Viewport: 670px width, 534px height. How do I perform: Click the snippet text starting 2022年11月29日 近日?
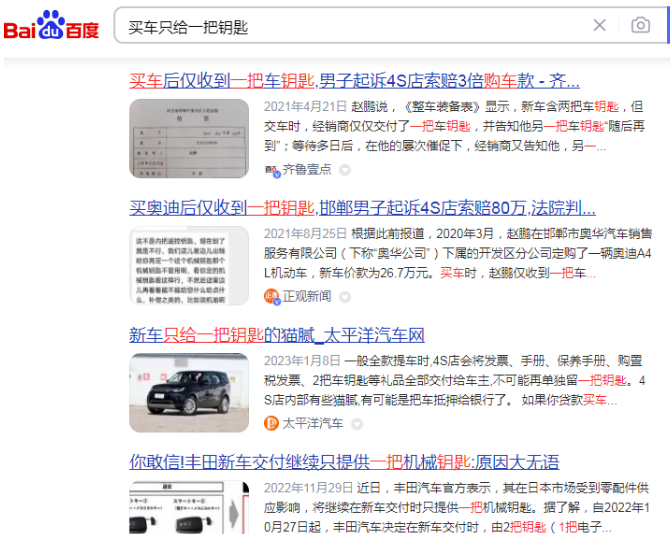point(456,507)
